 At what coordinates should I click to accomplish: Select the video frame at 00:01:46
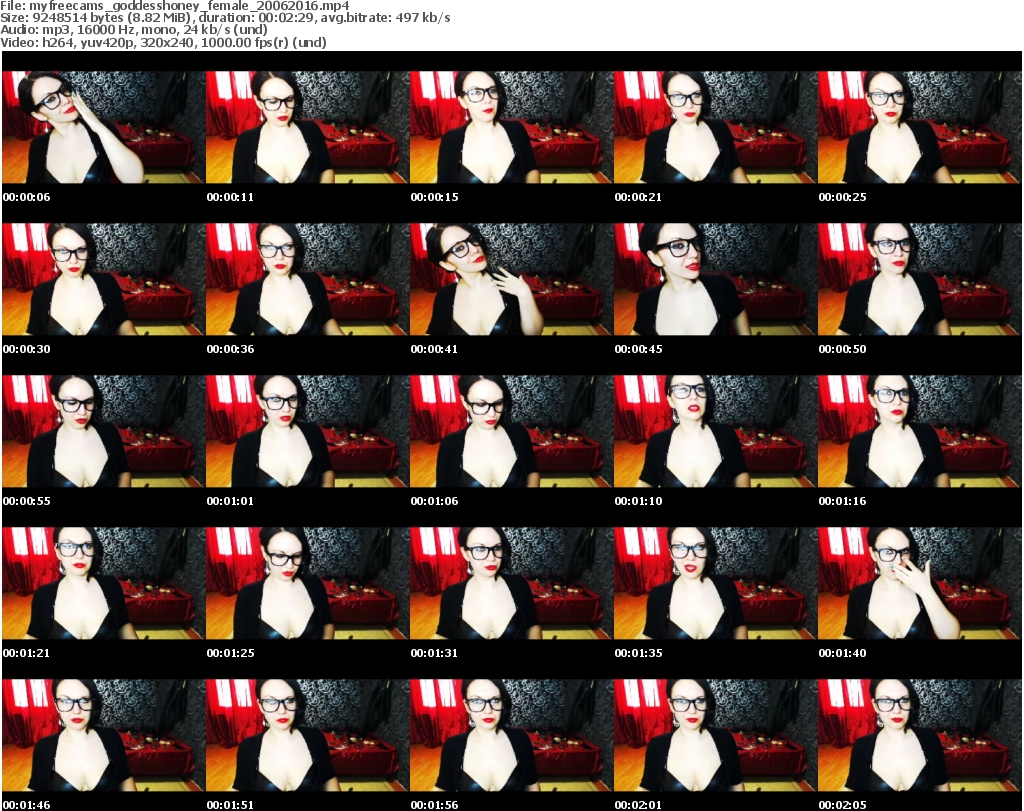(103, 735)
